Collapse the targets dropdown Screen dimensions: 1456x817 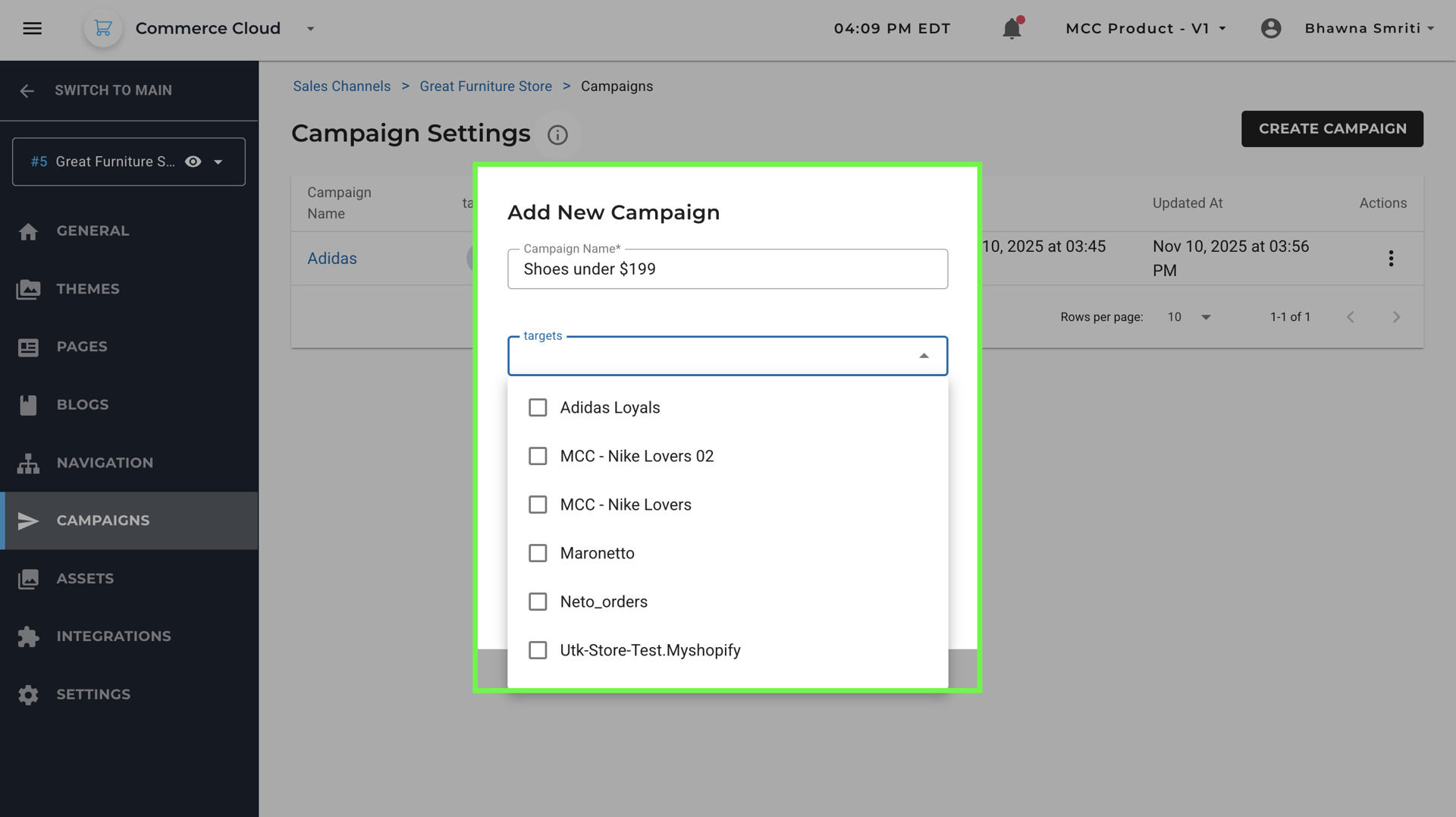point(924,357)
